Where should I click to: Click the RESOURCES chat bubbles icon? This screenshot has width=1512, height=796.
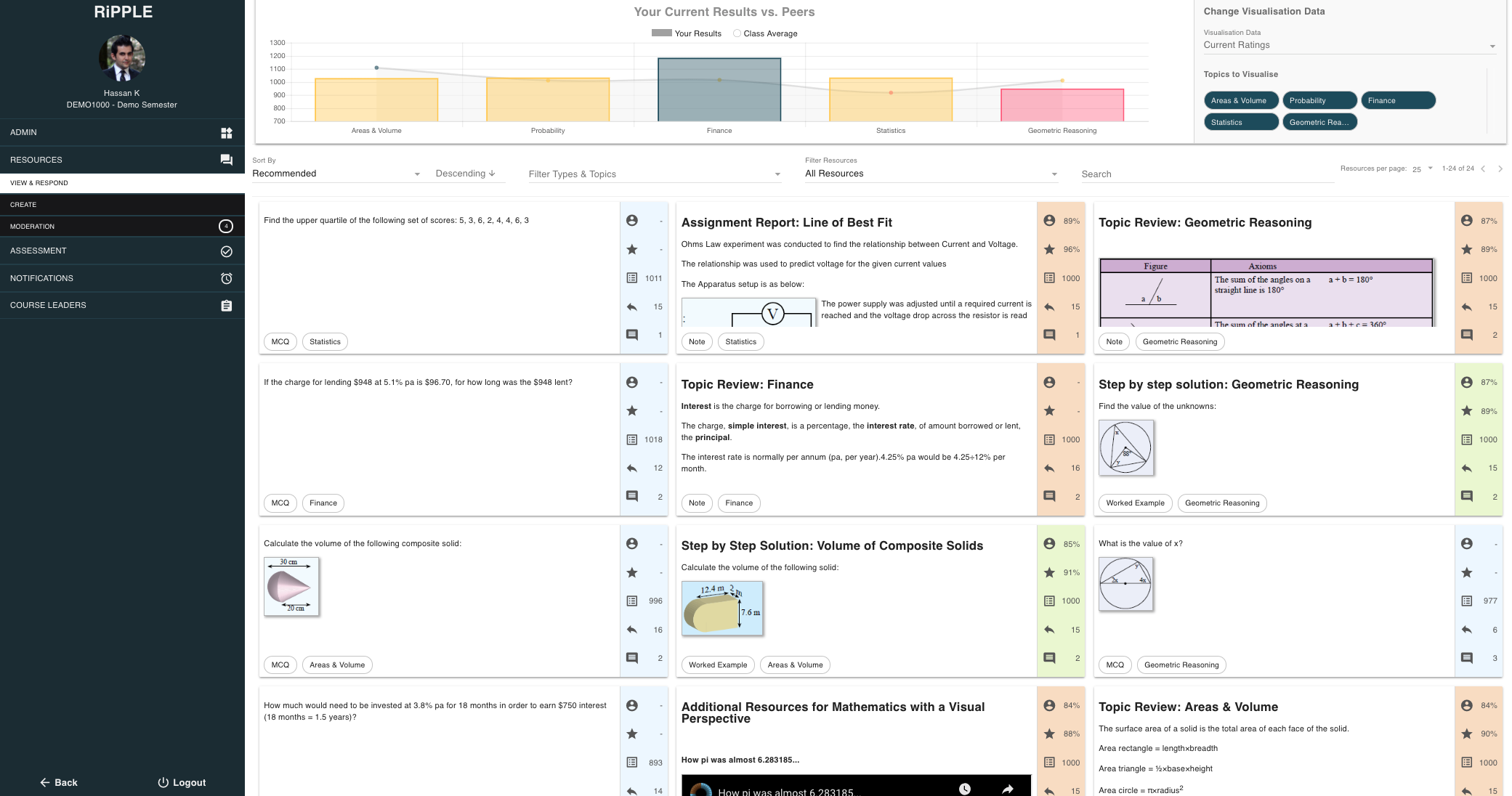point(227,160)
